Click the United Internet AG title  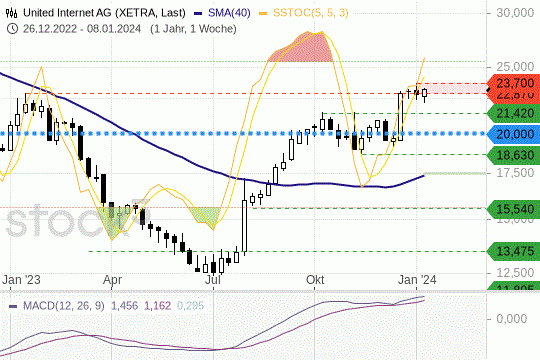[x=104, y=13]
